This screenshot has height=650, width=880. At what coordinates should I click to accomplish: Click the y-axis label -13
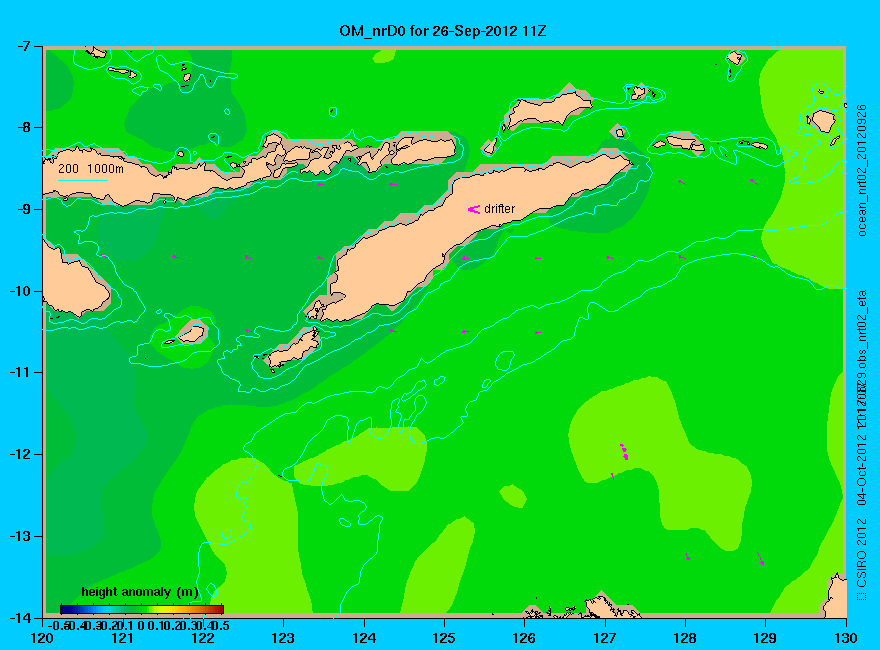[19, 536]
